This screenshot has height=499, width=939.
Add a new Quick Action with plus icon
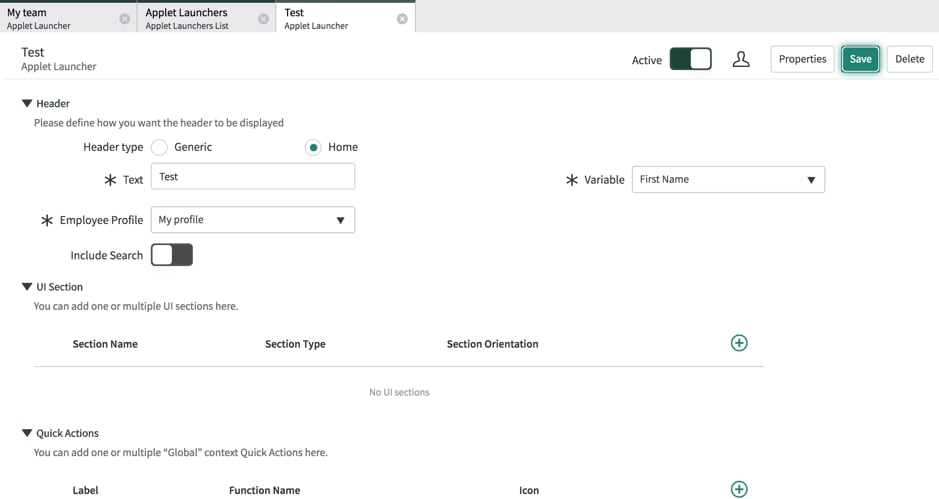[x=739, y=489]
